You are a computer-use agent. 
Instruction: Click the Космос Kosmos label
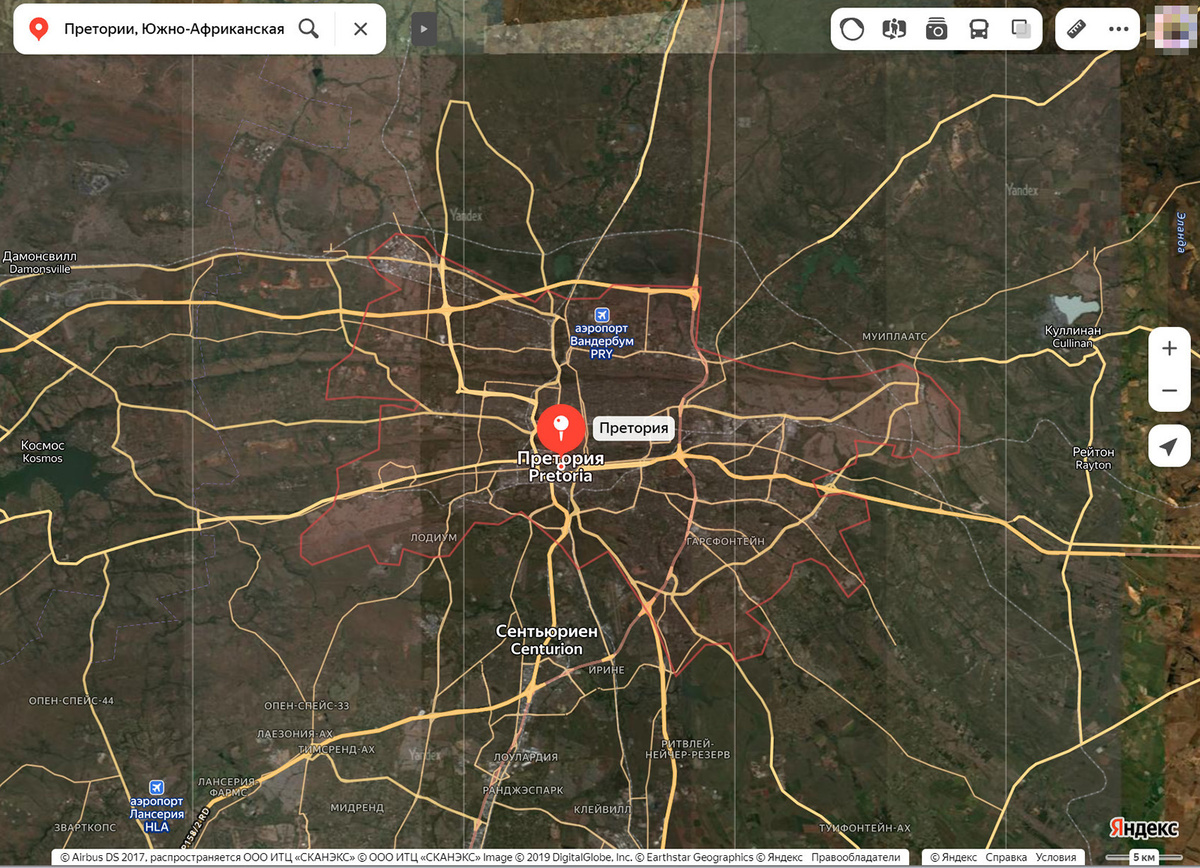click(x=42, y=451)
